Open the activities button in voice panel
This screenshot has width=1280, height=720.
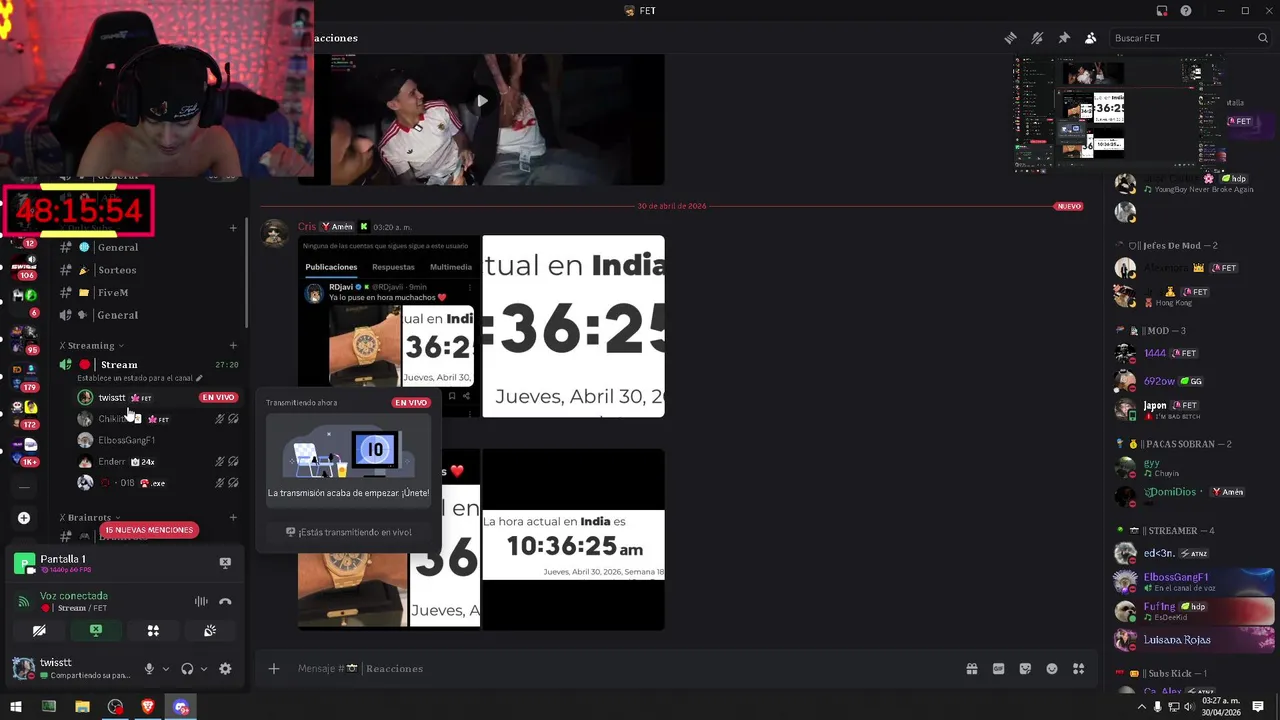click(x=153, y=631)
